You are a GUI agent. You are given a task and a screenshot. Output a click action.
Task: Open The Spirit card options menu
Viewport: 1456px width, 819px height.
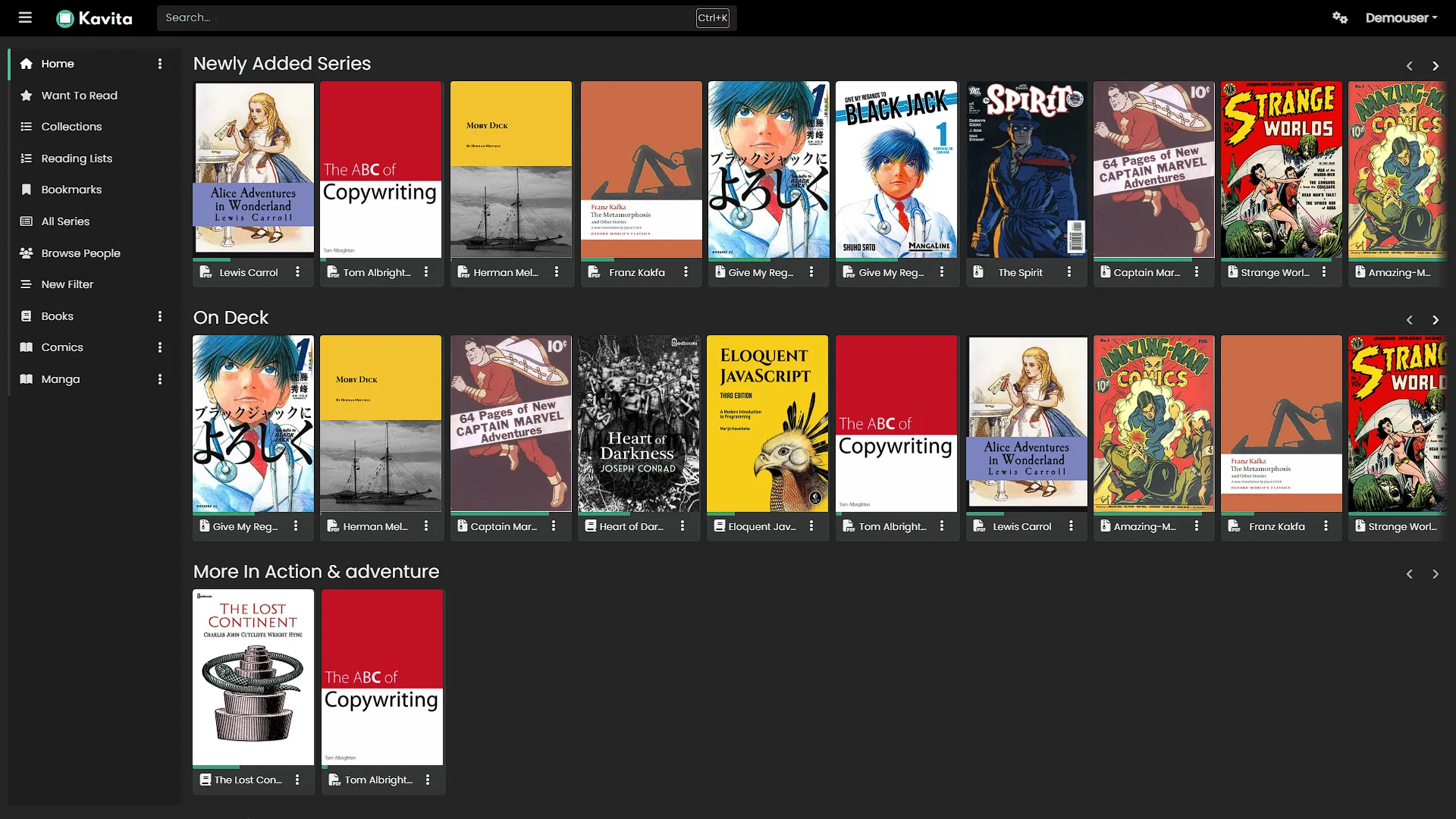tap(1069, 271)
